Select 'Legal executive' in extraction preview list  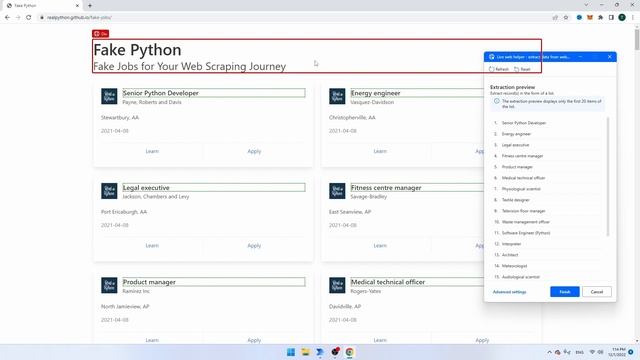(516, 145)
